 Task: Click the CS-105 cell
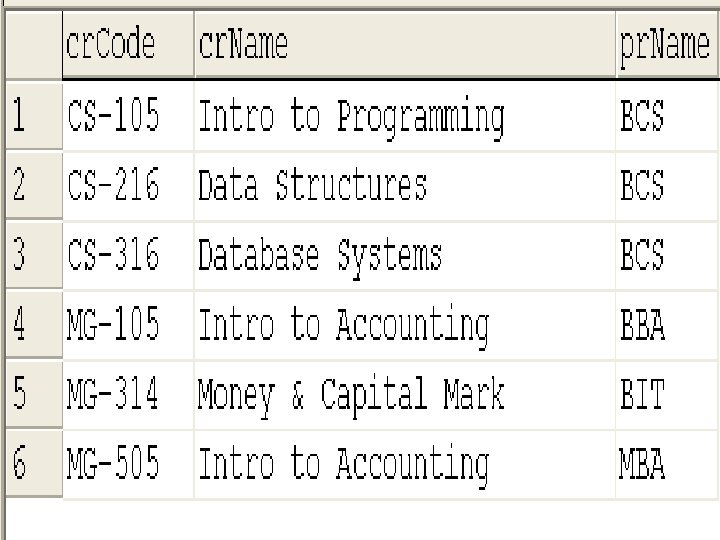click(128, 115)
